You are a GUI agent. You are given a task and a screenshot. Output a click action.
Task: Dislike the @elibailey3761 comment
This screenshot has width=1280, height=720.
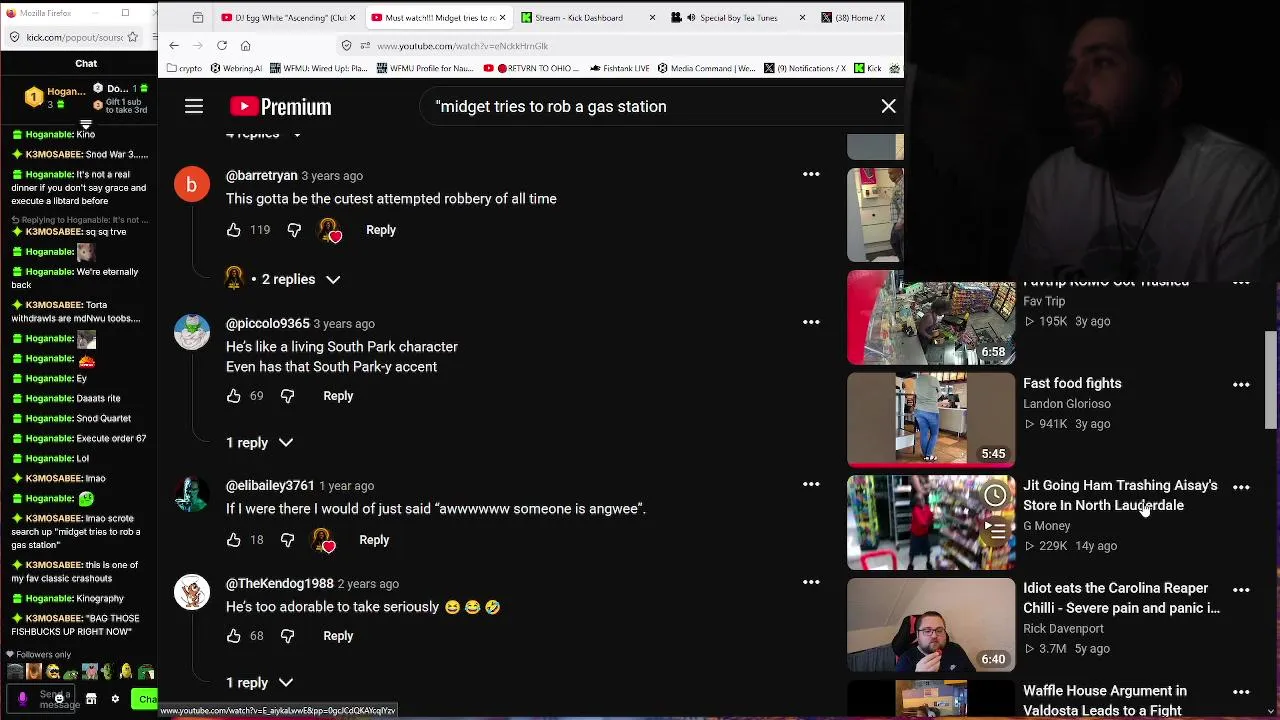(x=287, y=540)
